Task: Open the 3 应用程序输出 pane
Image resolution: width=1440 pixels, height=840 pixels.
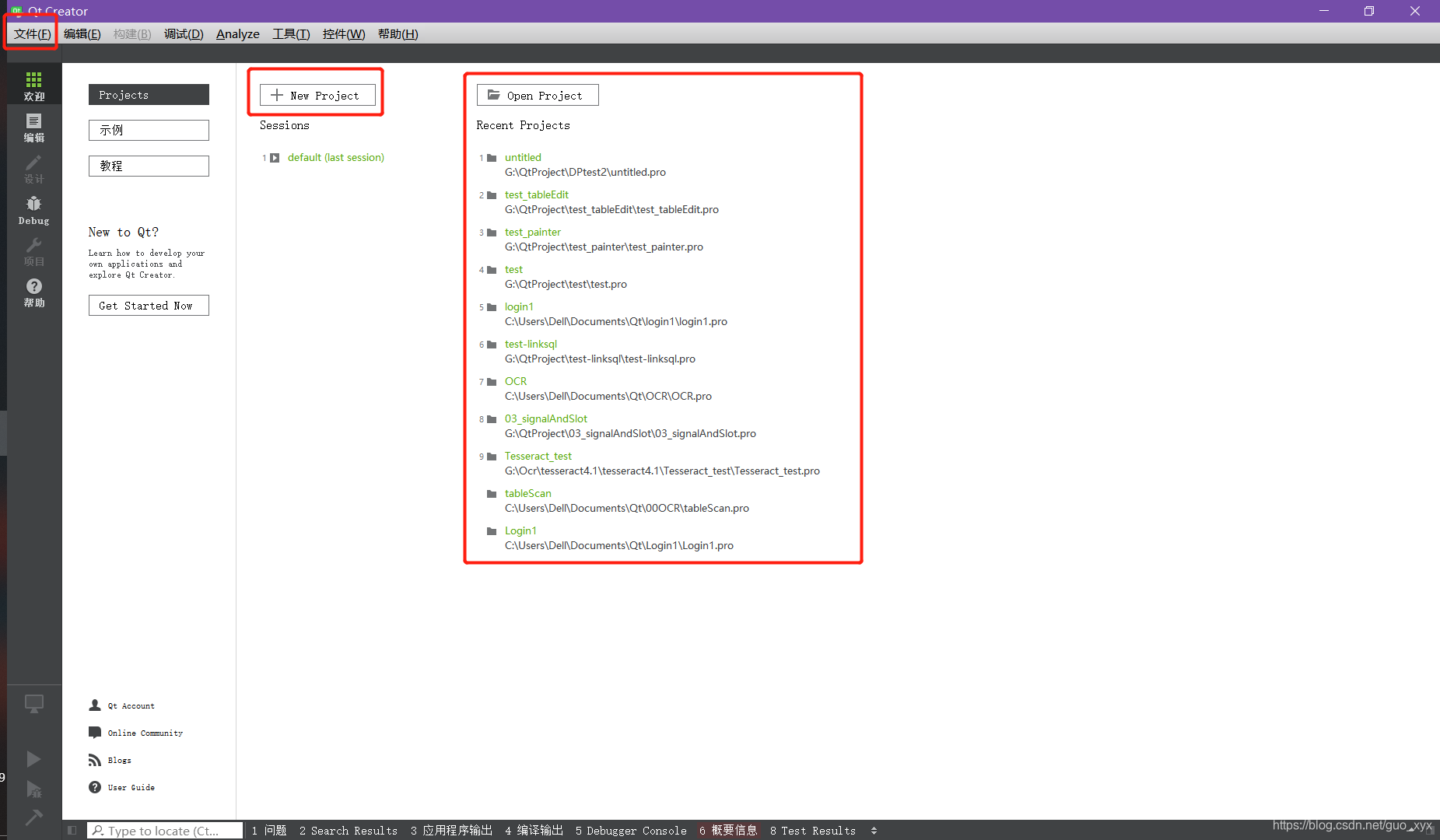Action: pos(452,831)
